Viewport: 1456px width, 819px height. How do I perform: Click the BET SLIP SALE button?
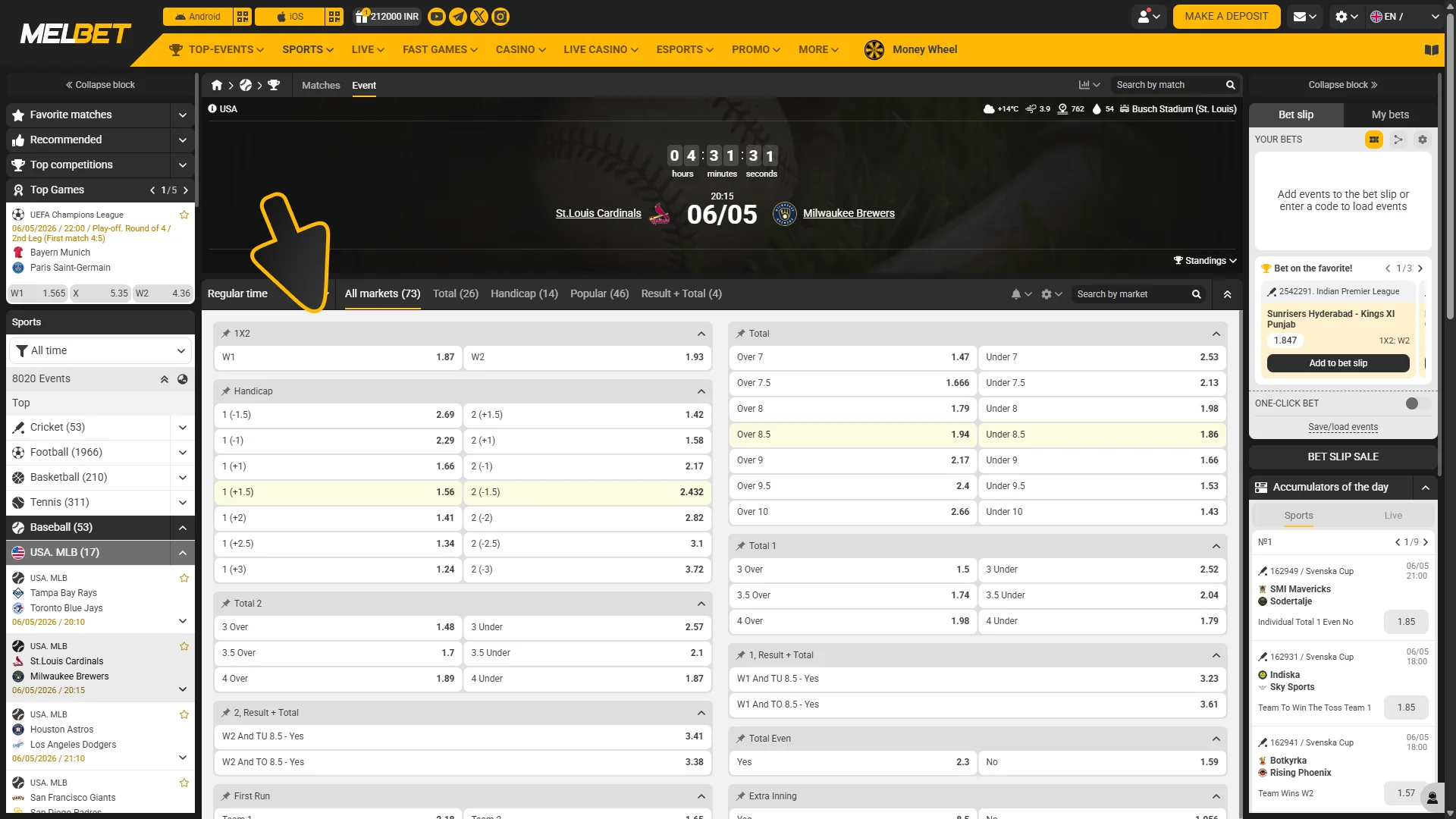(1343, 457)
